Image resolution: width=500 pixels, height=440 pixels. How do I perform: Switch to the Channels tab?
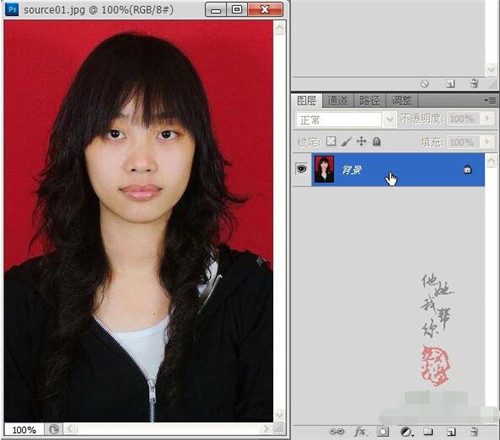click(337, 100)
